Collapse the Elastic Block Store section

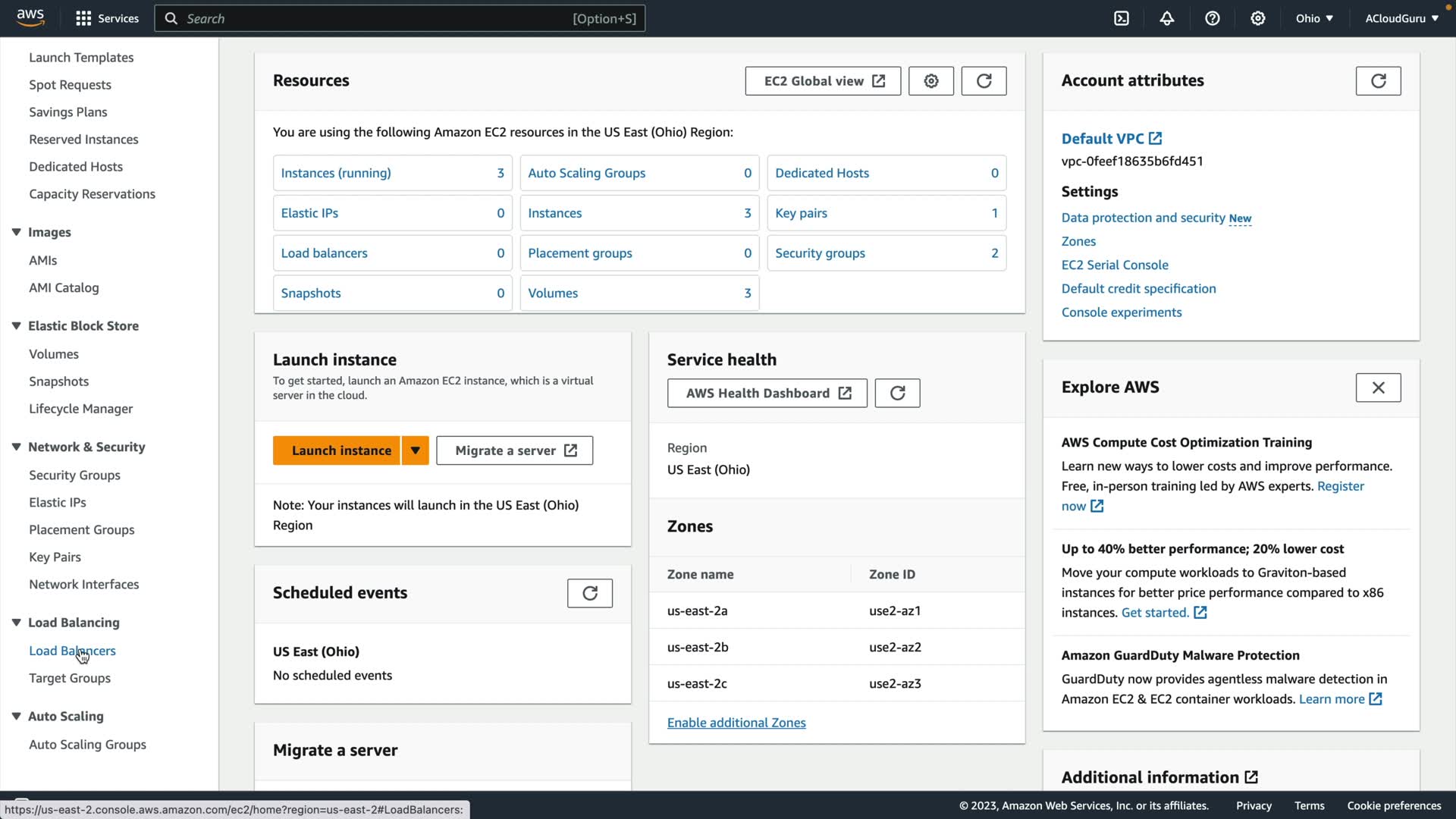(16, 326)
